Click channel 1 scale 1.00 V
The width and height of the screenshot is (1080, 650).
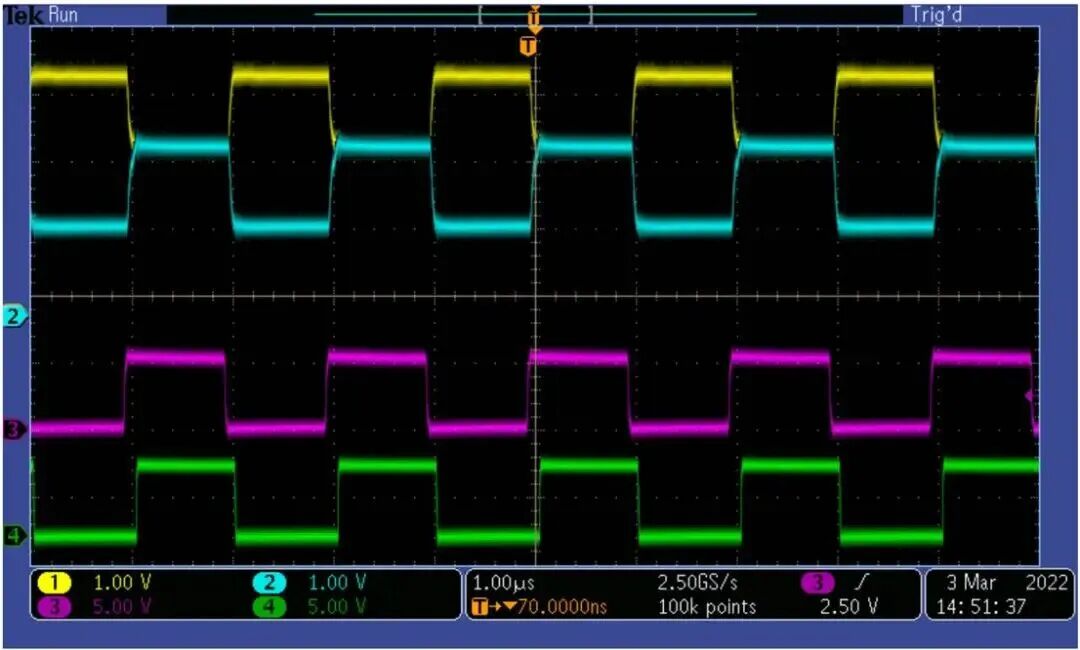click(x=121, y=583)
